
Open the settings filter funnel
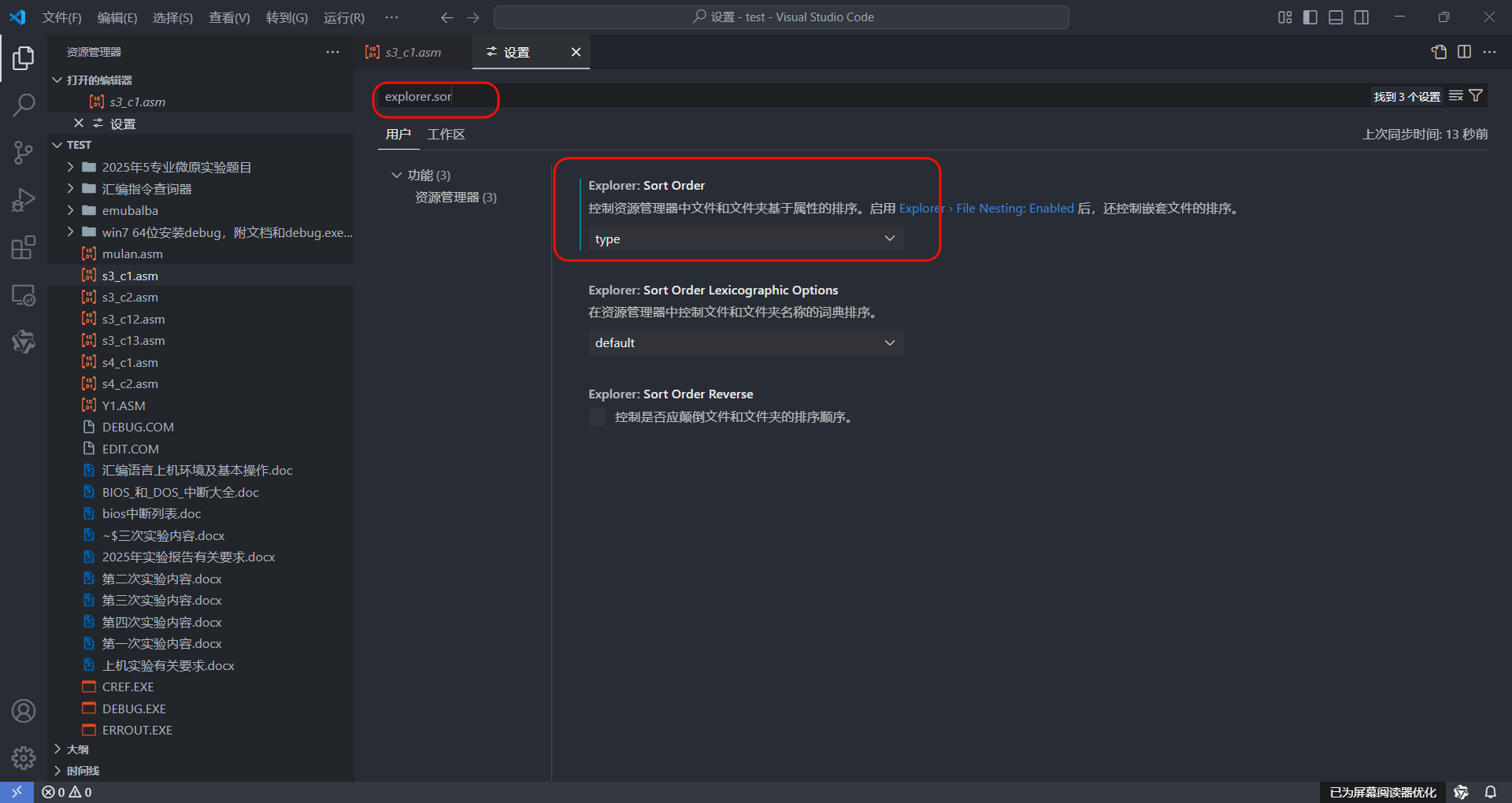[x=1476, y=96]
